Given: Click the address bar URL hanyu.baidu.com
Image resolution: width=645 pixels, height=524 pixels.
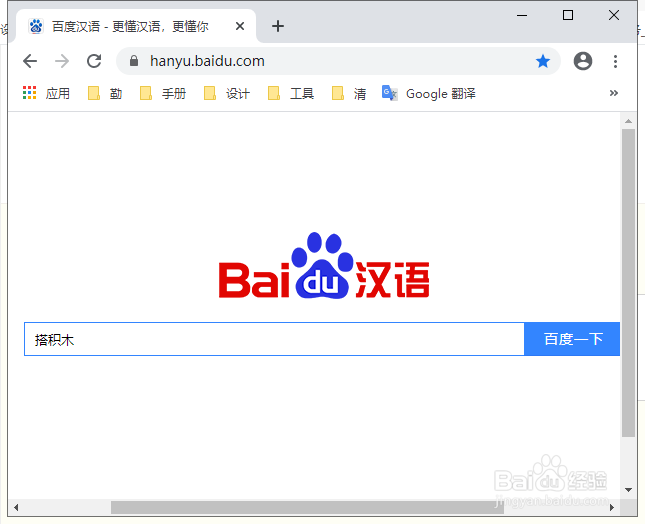Looking at the screenshot, I should coord(207,61).
